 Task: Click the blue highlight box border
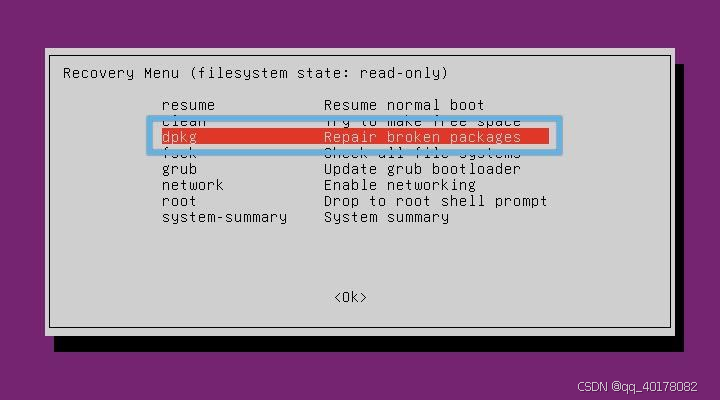354,118
